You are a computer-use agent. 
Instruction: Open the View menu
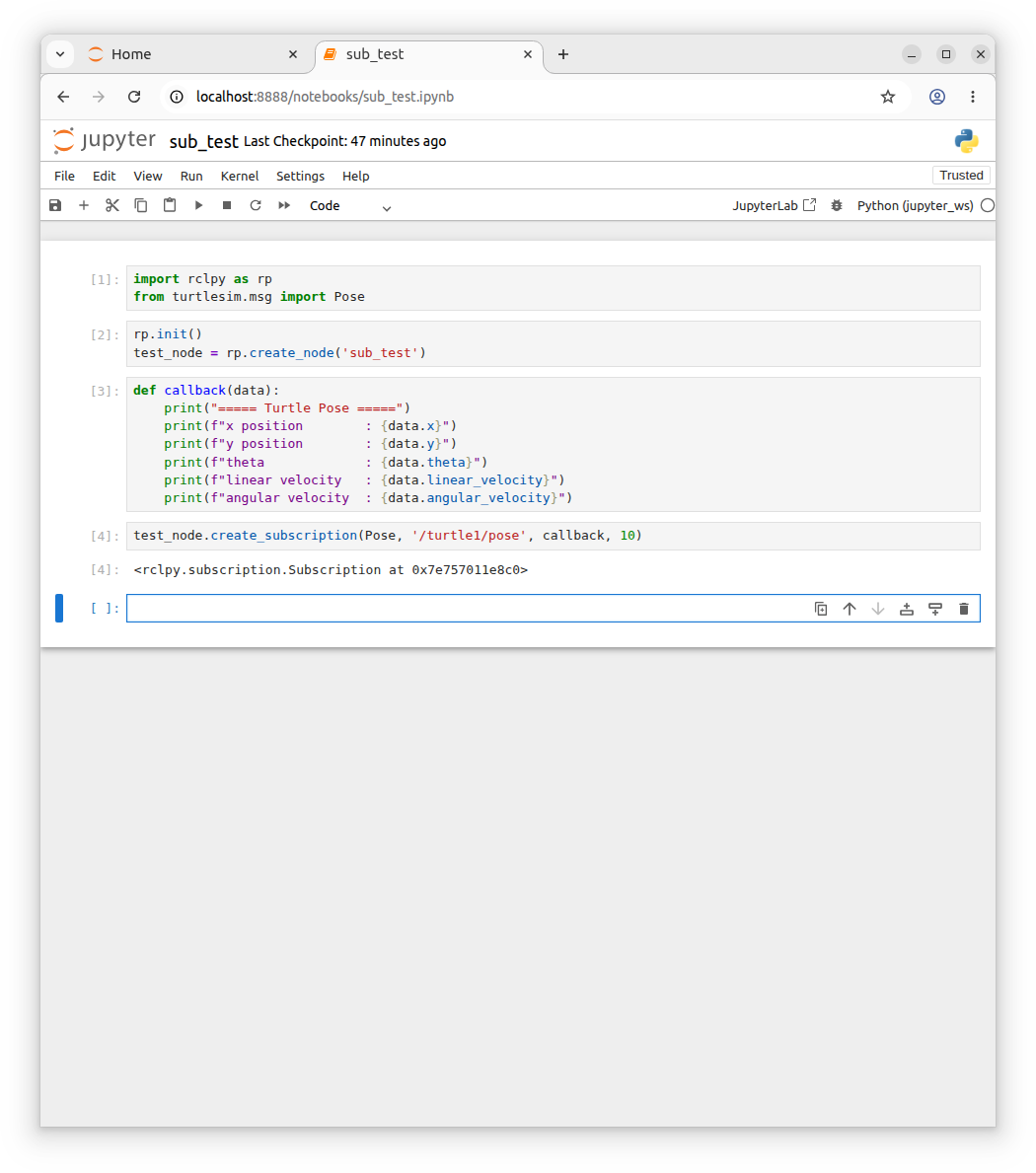[x=147, y=176]
